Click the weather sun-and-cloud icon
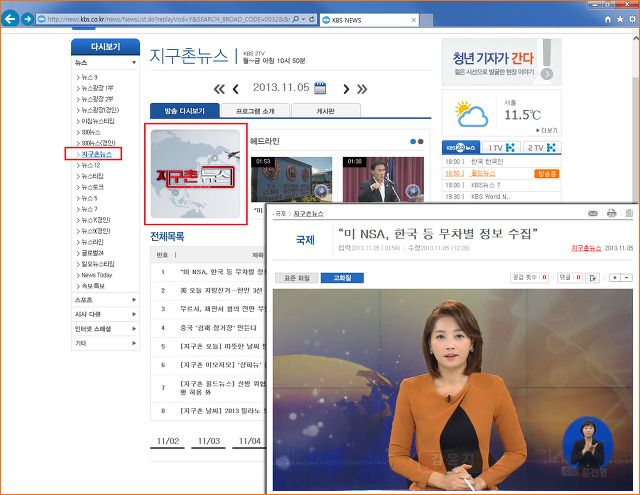Viewport: 640px width, 495px height. (x=471, y=113)
